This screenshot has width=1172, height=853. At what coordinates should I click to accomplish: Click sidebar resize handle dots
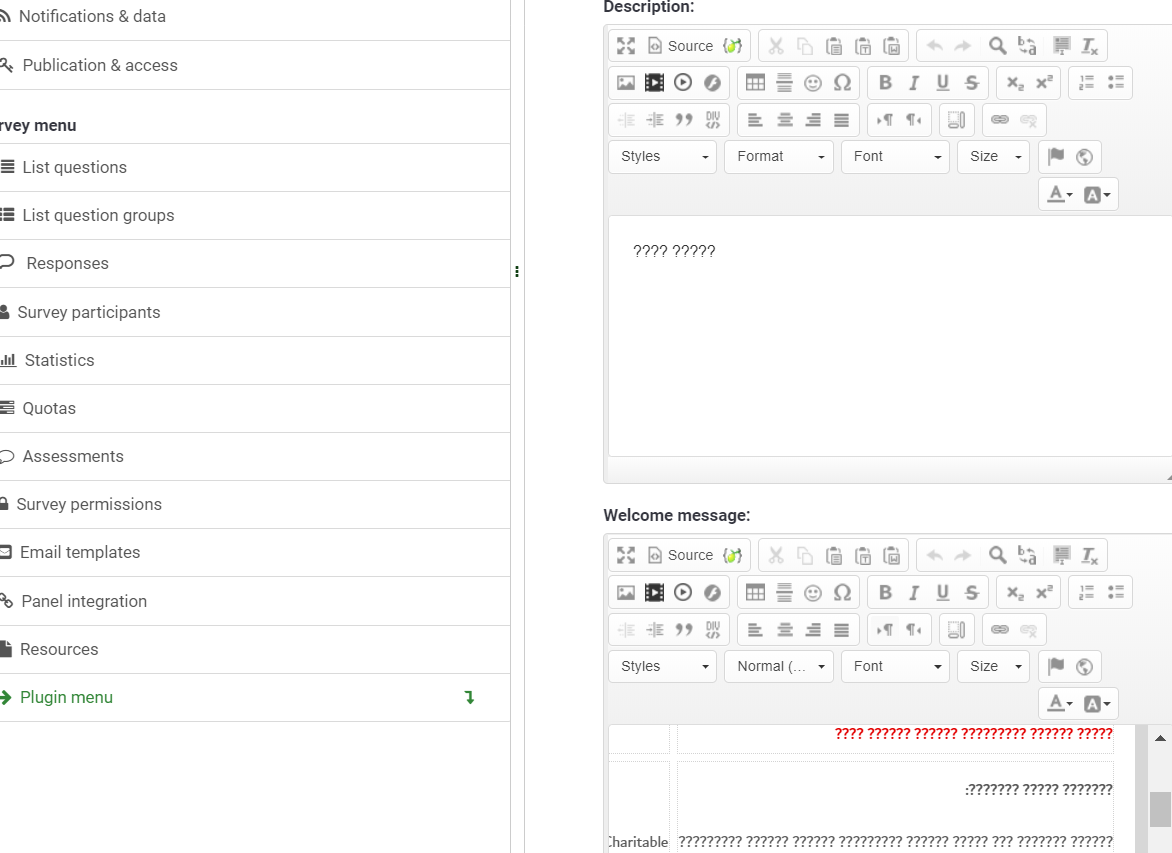coord(516,271)
